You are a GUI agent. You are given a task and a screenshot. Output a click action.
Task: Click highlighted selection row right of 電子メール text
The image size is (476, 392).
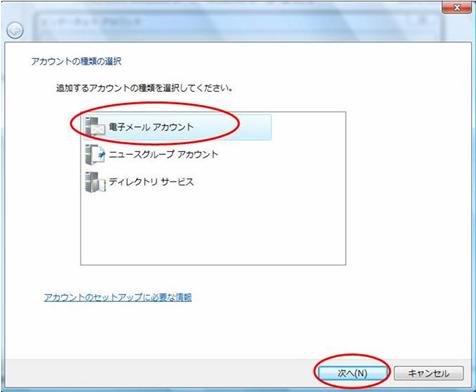pos(233,127)
